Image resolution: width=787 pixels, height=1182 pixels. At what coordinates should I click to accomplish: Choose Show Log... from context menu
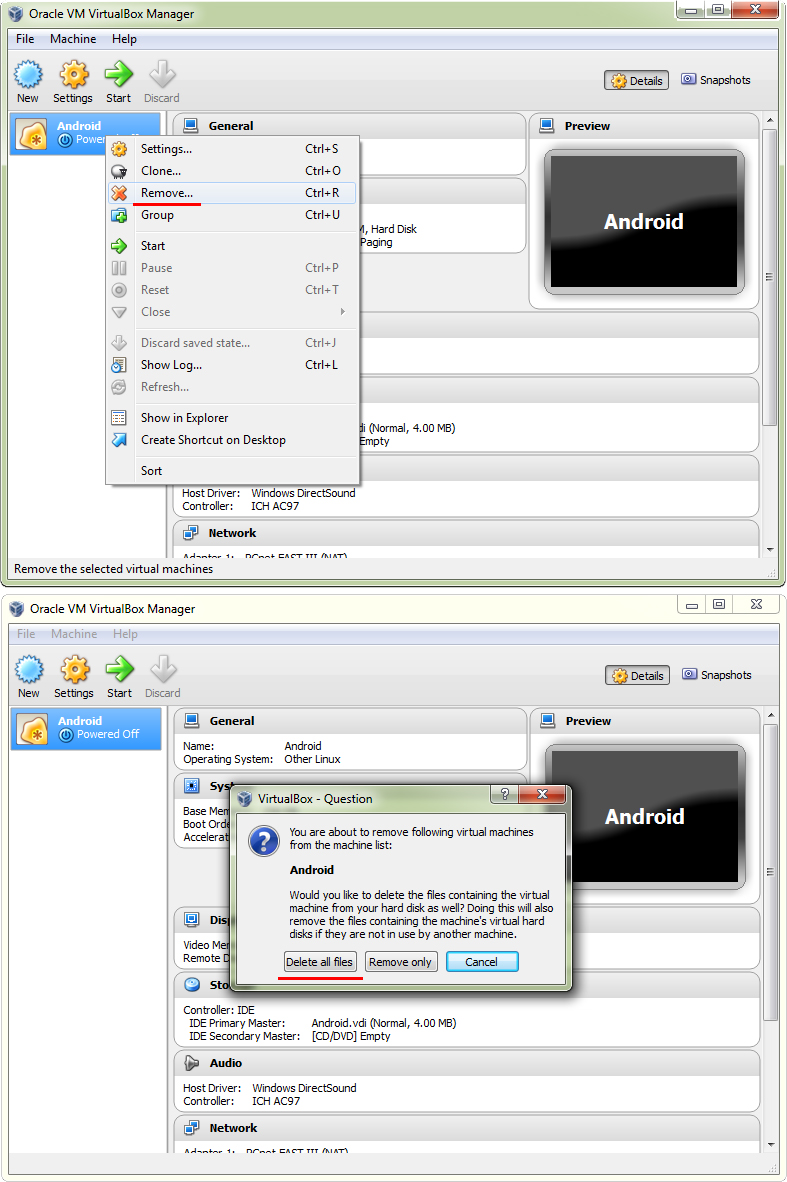pos(232,365)
